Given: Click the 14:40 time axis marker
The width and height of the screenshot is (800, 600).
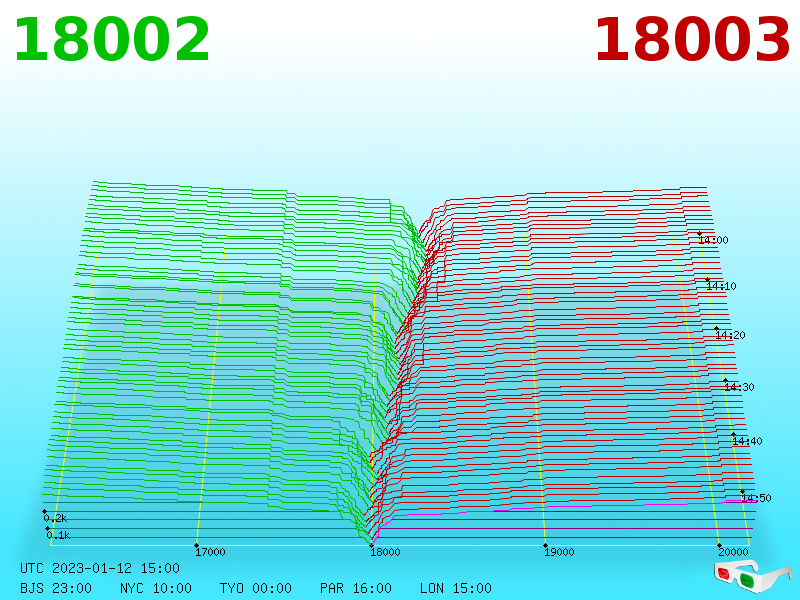Looking at the screenshot, I should (747, 441).
